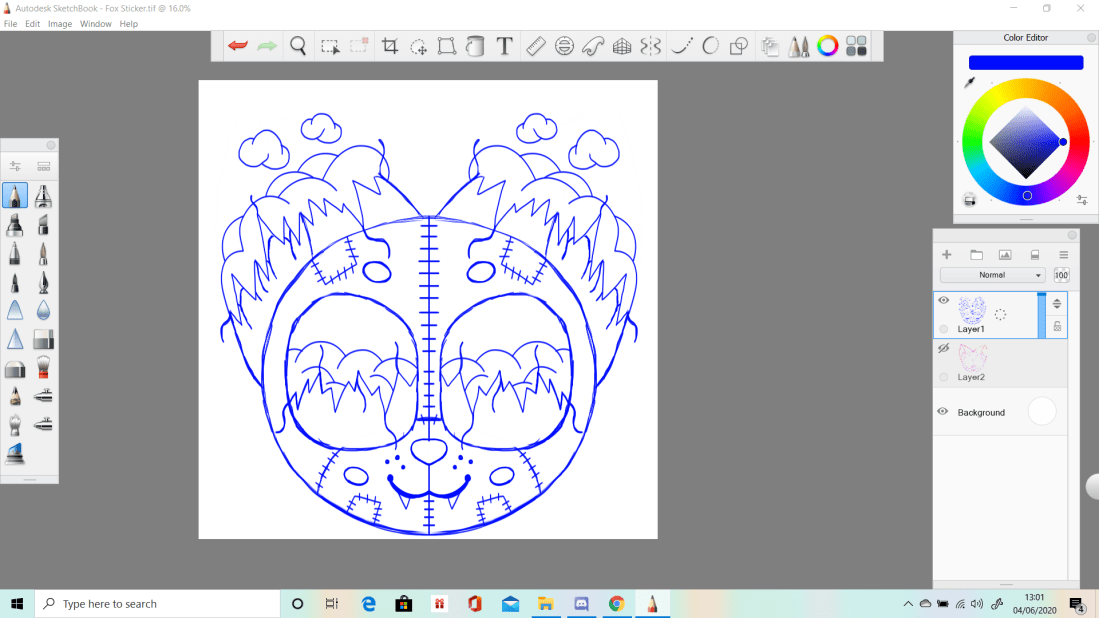Select the Flood Fill bucket tool

tap(476, 46)
